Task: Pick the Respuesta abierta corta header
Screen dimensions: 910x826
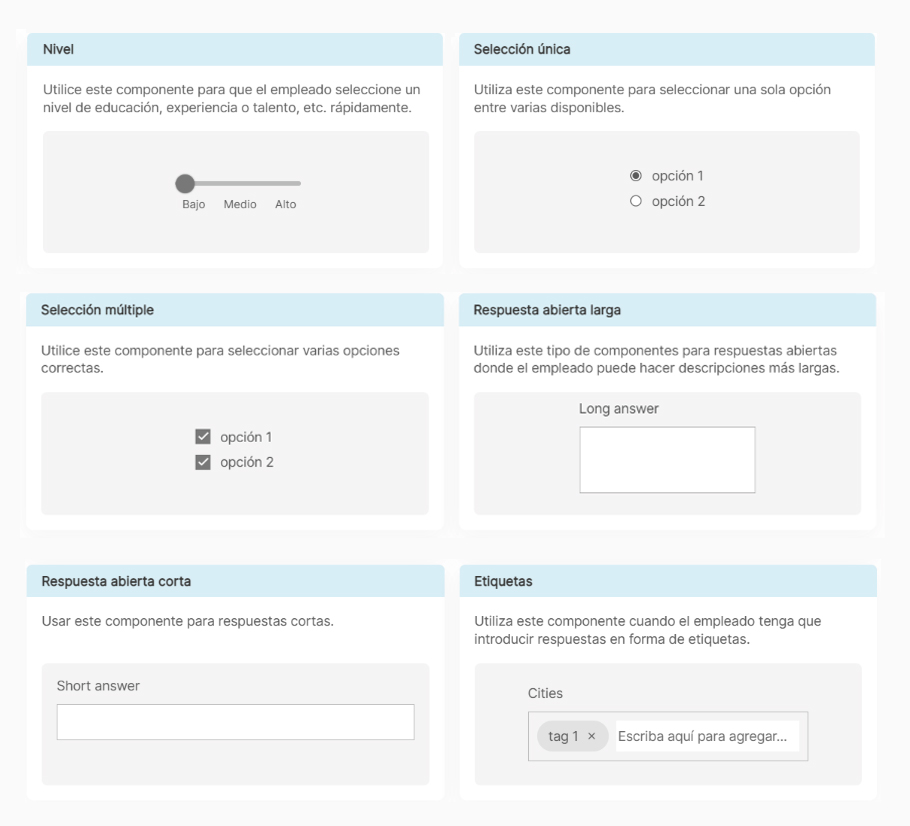Action: click(236, 581)
